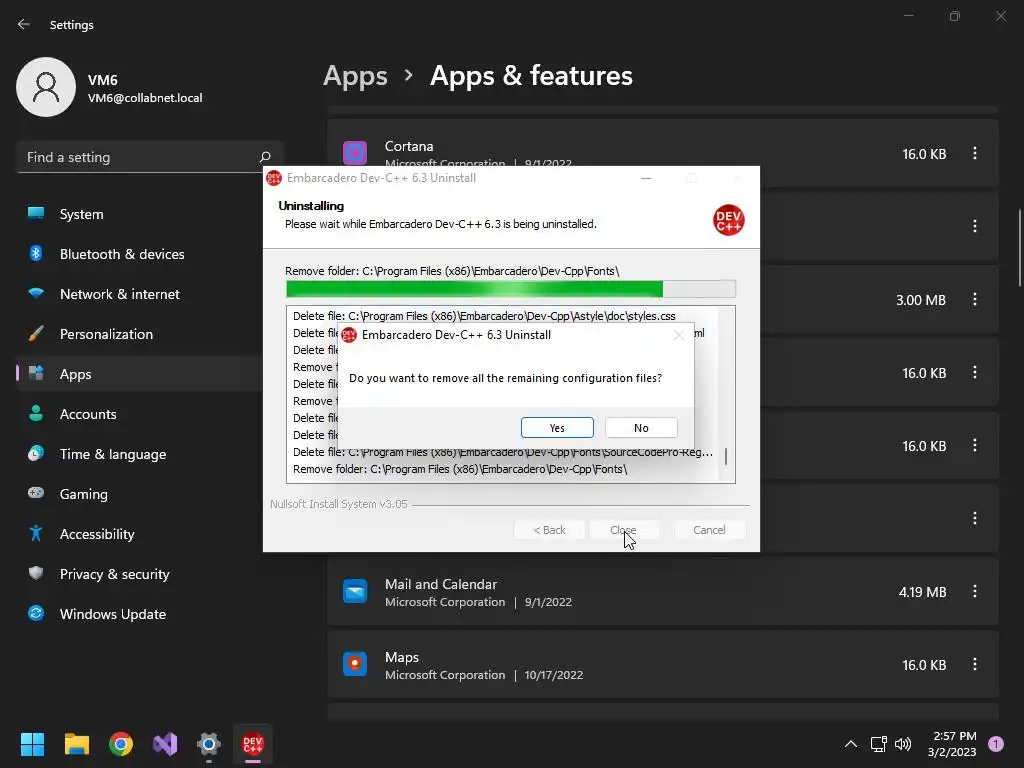This screenshot has width=1024, height=768.
Task: Click the uninstall progress bar
Action: click(x=511, y=289)
